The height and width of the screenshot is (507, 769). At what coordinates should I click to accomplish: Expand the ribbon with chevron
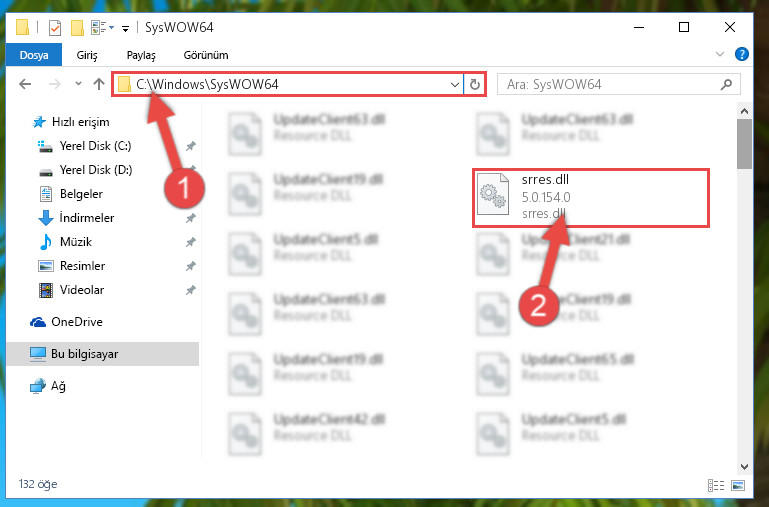coord(719,54)
